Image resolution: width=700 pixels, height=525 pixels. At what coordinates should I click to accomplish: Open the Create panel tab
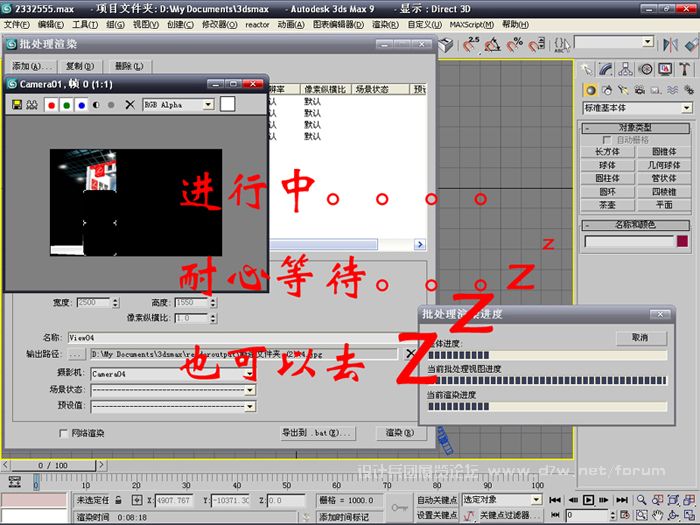point(587,69)
